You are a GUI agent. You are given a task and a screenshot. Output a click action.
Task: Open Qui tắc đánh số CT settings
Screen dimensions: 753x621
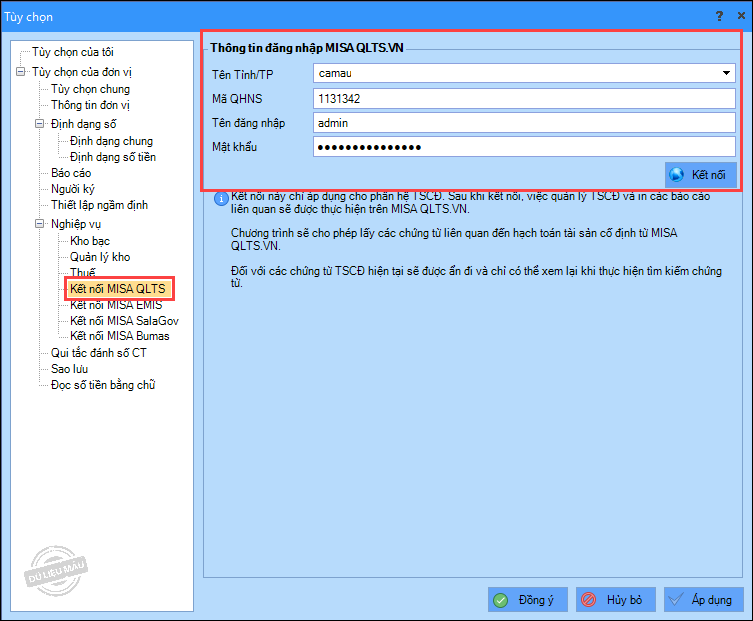[x=98, y=353]
